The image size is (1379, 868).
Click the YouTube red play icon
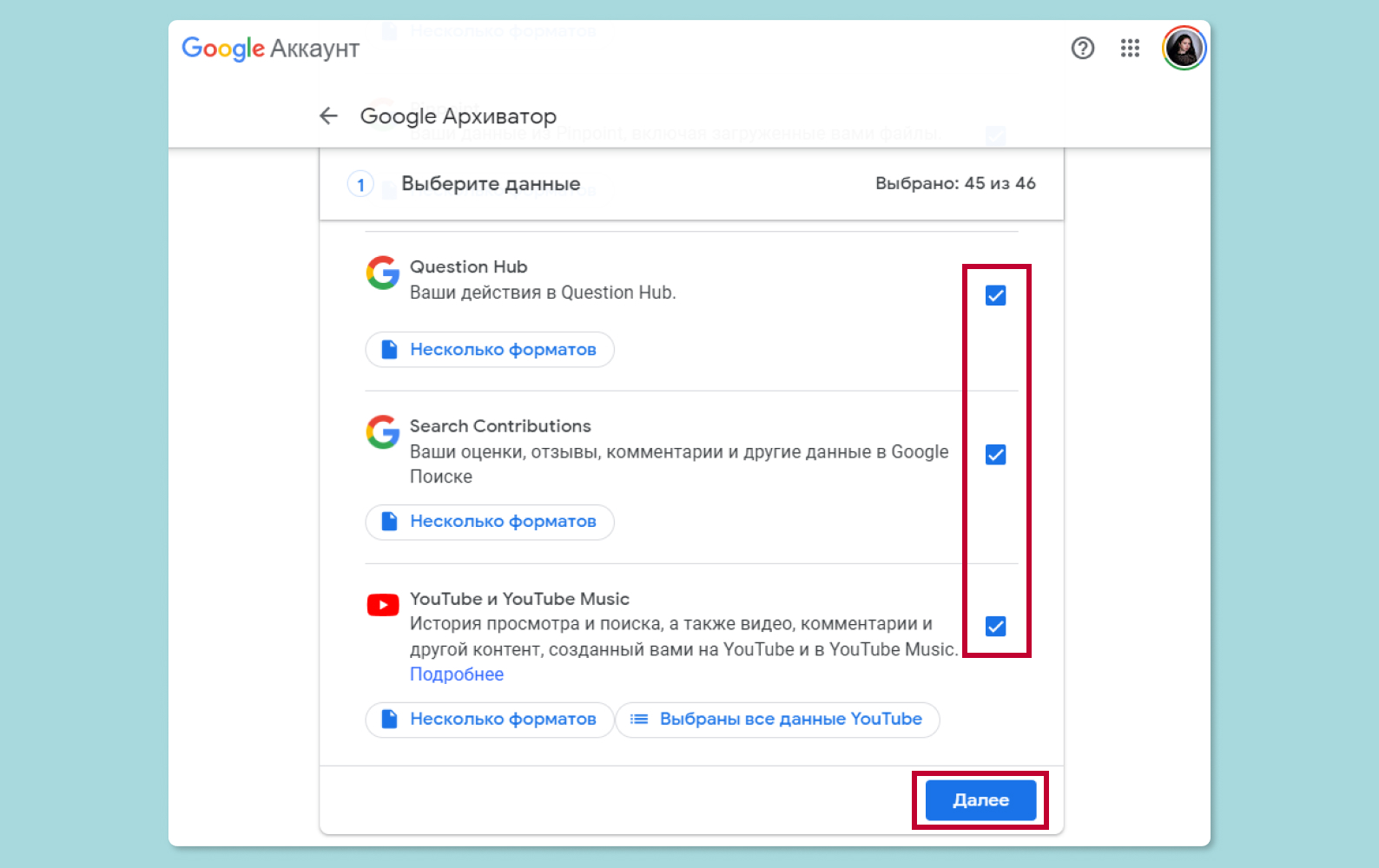click(x=383, y=604)
